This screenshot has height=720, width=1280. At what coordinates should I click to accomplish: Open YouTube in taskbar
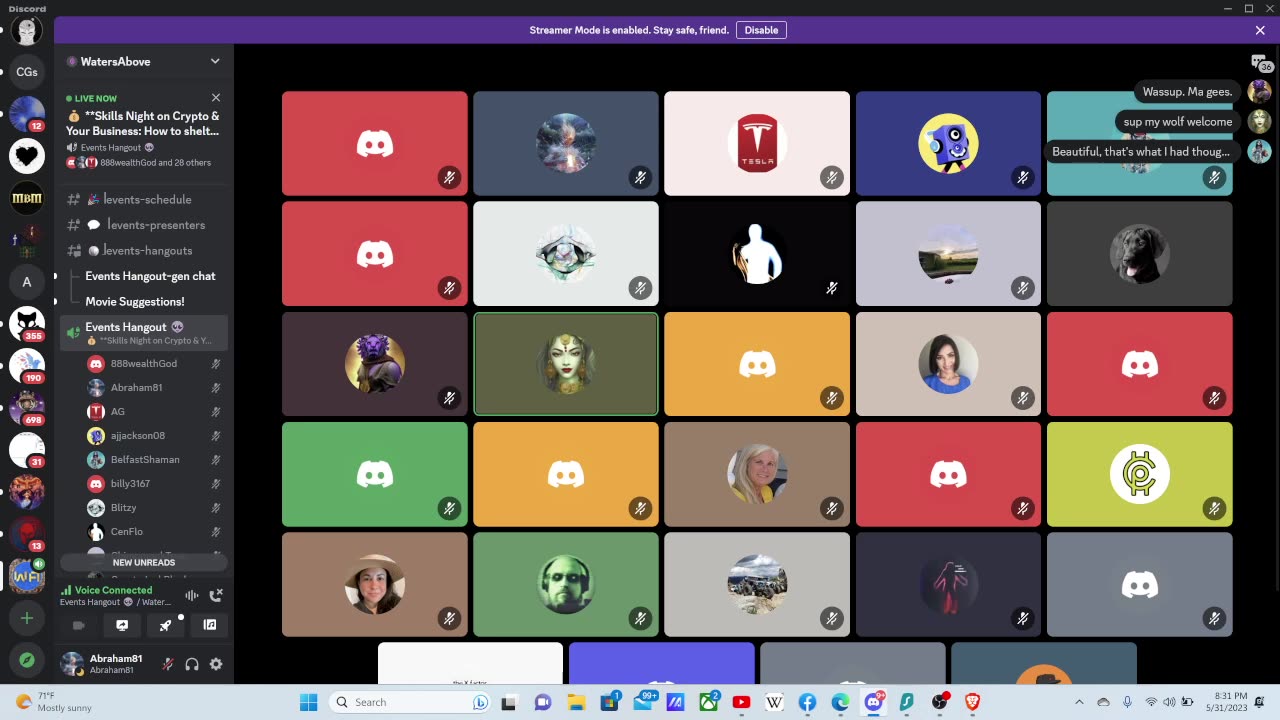(x=741, y=702)
